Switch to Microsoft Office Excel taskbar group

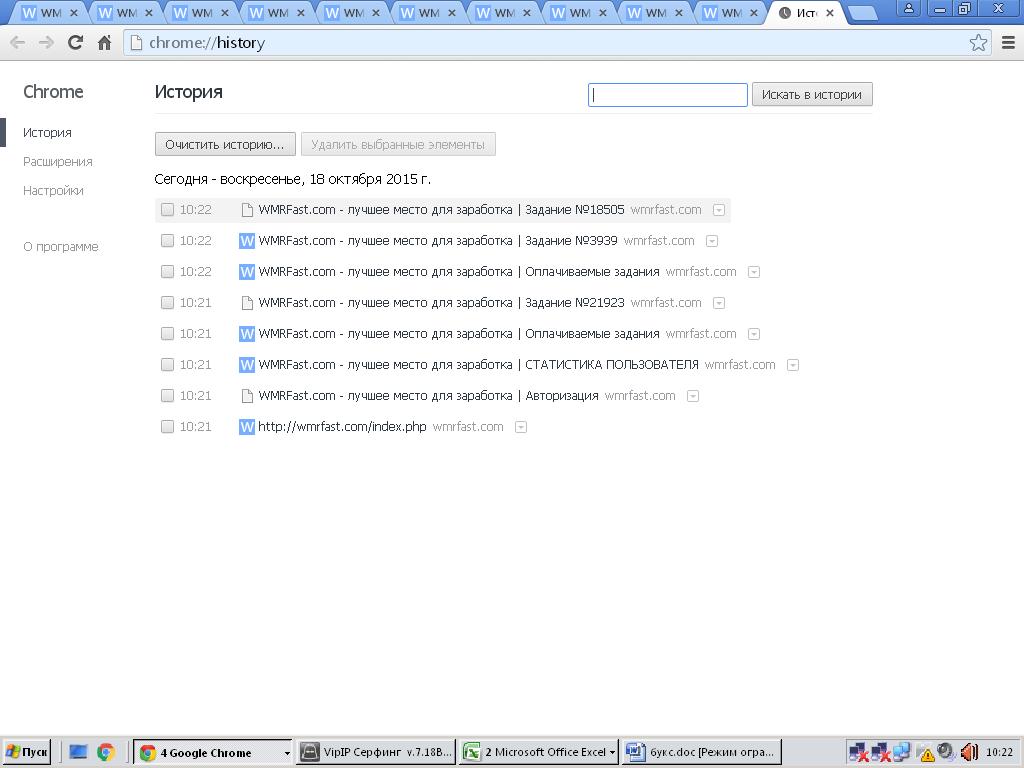[539, 752]
